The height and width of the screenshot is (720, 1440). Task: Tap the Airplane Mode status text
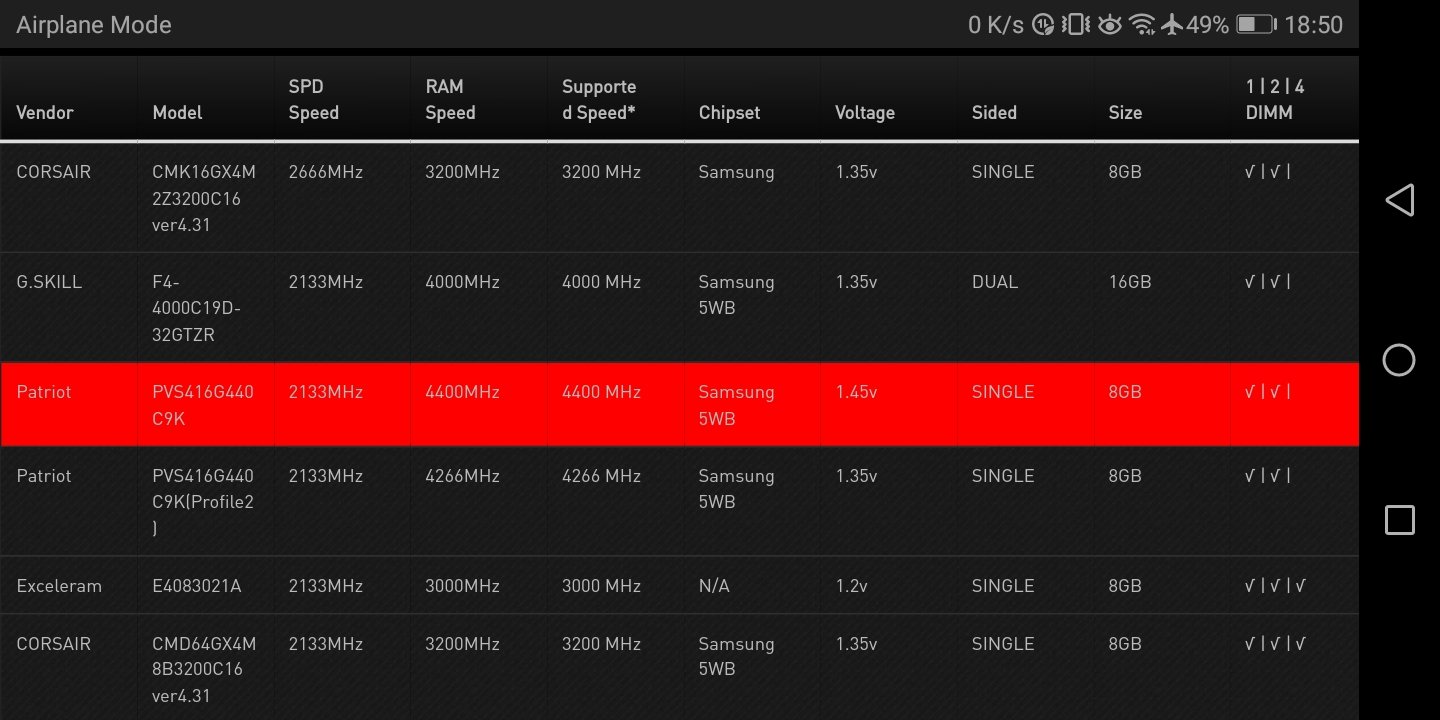click(x=94, y=25)
